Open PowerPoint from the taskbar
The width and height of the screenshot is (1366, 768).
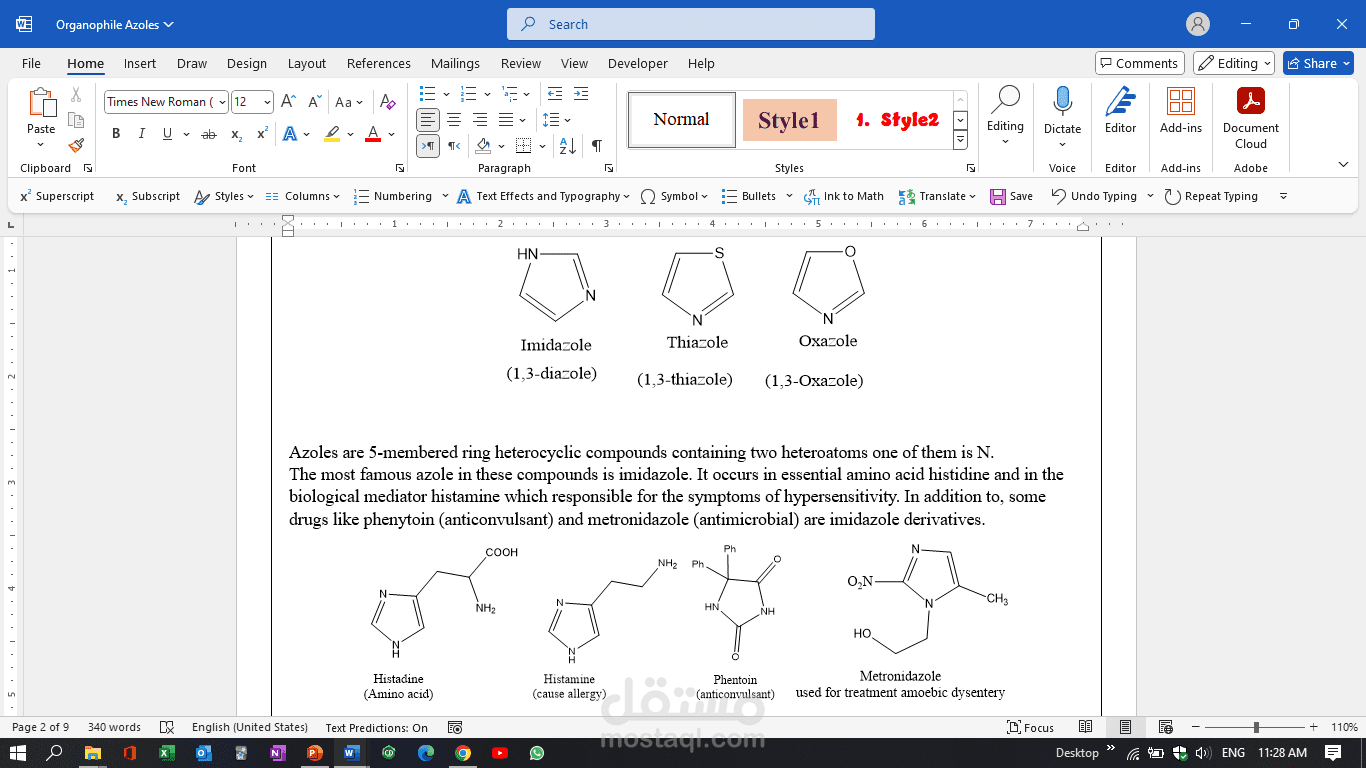tap(313, 753)
